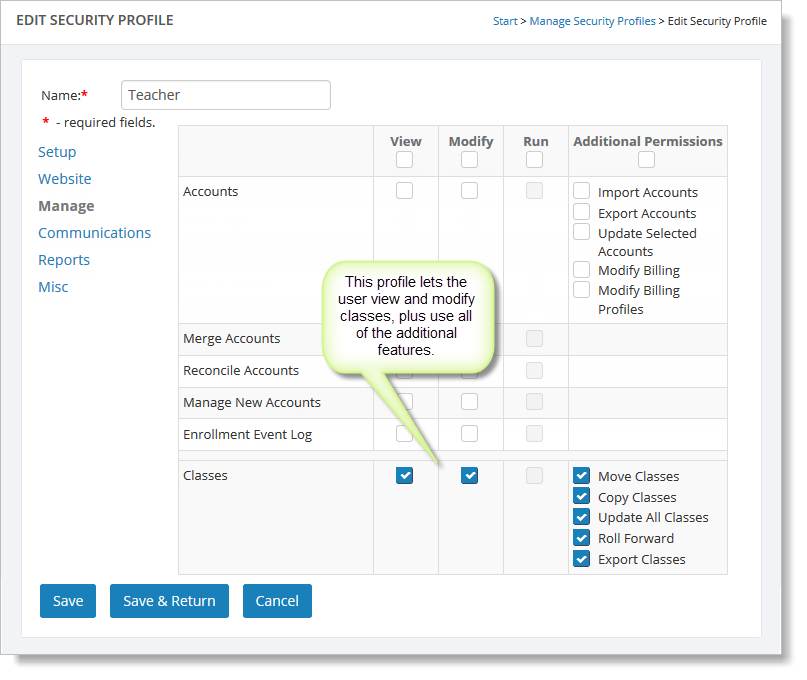The height and width of the screenshot is (680, 807).
Task: Check the Modify Billing checkbox
Action: point(582,270)
